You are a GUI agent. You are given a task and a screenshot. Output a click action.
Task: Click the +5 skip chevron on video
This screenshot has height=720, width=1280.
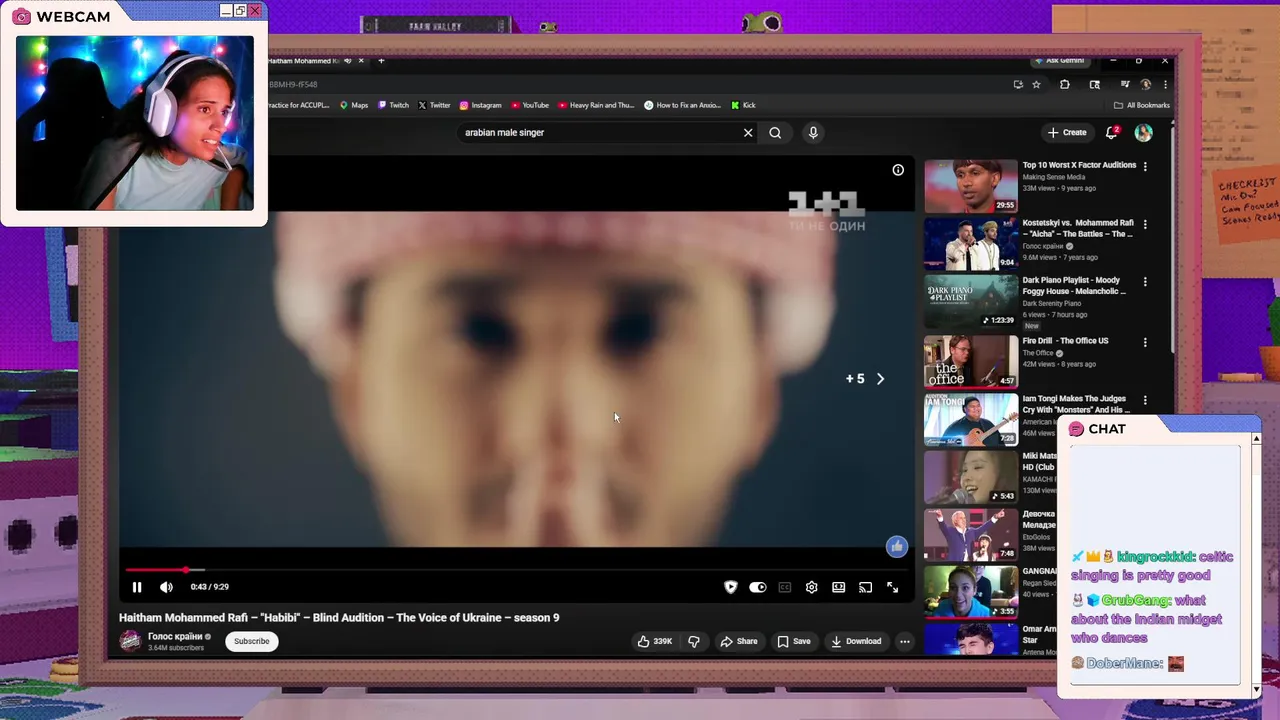[x=880, y=379]
